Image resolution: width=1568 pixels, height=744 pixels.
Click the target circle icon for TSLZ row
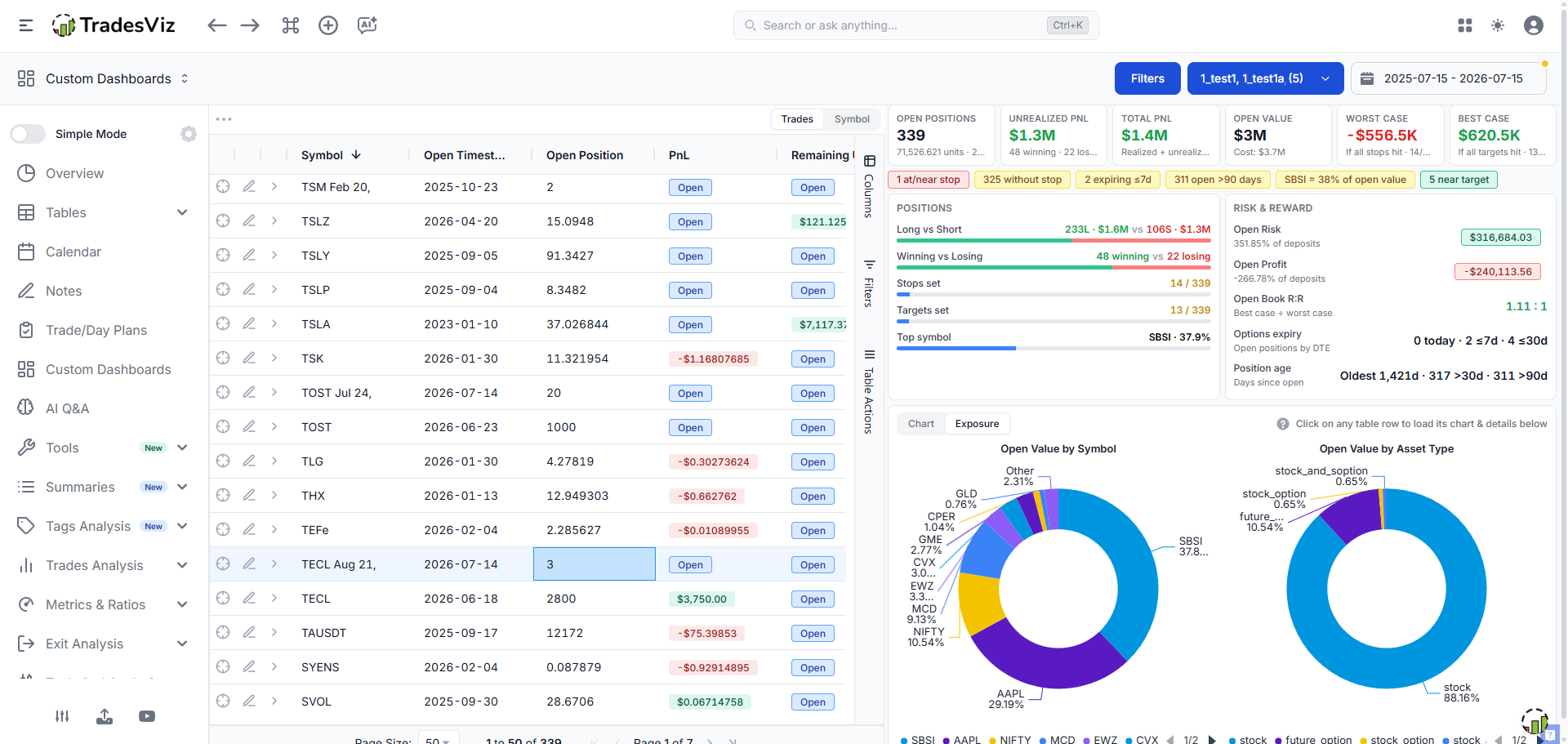tap(223, 221)
